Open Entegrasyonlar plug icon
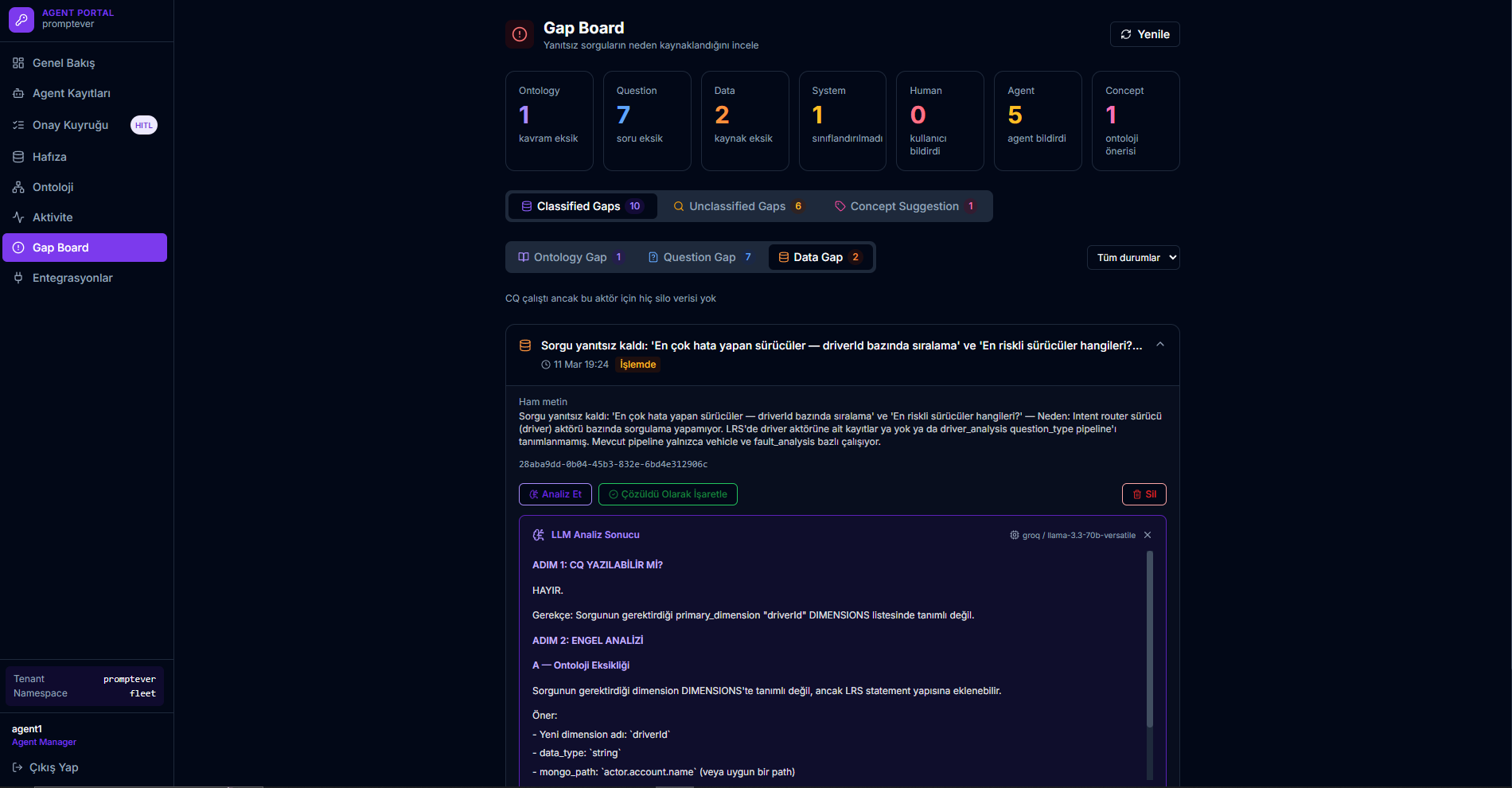1512x788 pixels. [18, 278]
